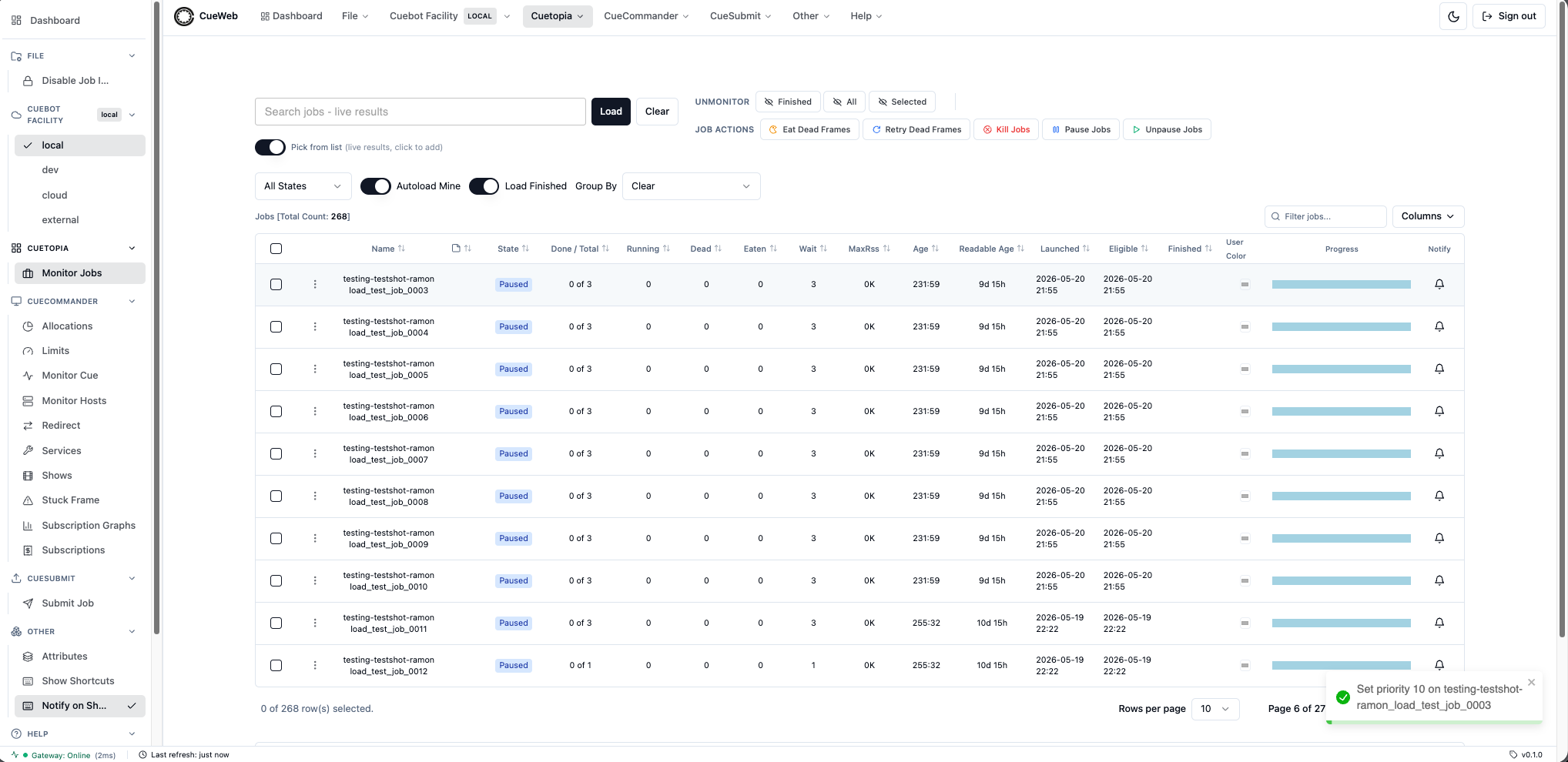Open Stuck Frame page in sidebar
Viewport: 1568px width, 762px height.
coord(70,500)
